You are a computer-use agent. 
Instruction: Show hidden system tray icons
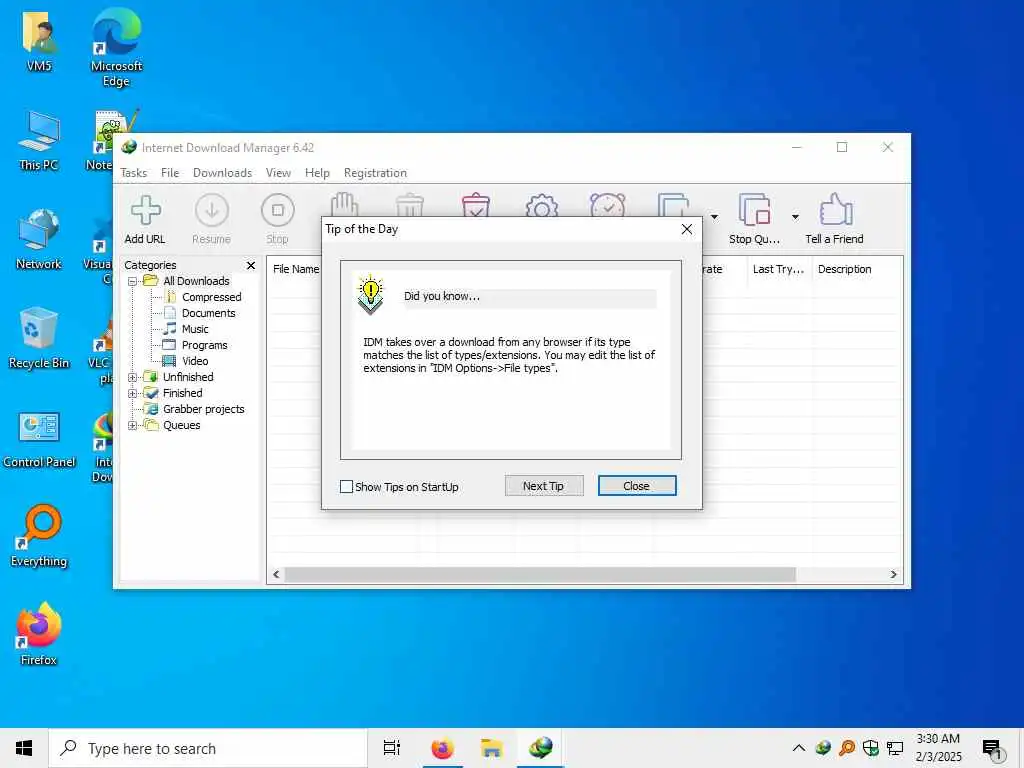[x=798, y=748]
